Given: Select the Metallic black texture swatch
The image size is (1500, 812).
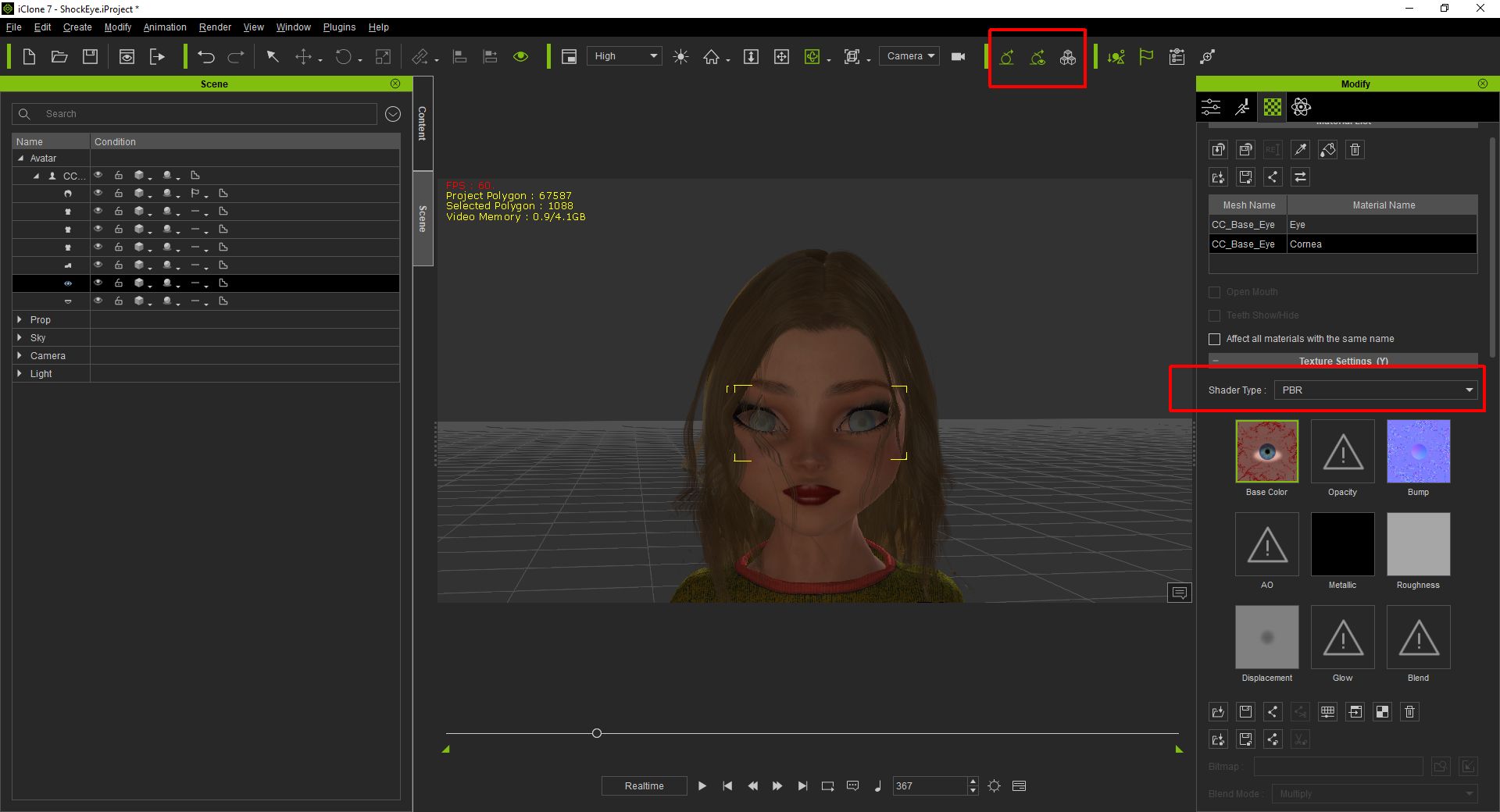Looking at the screenshot, I should tap(1342, 544).
